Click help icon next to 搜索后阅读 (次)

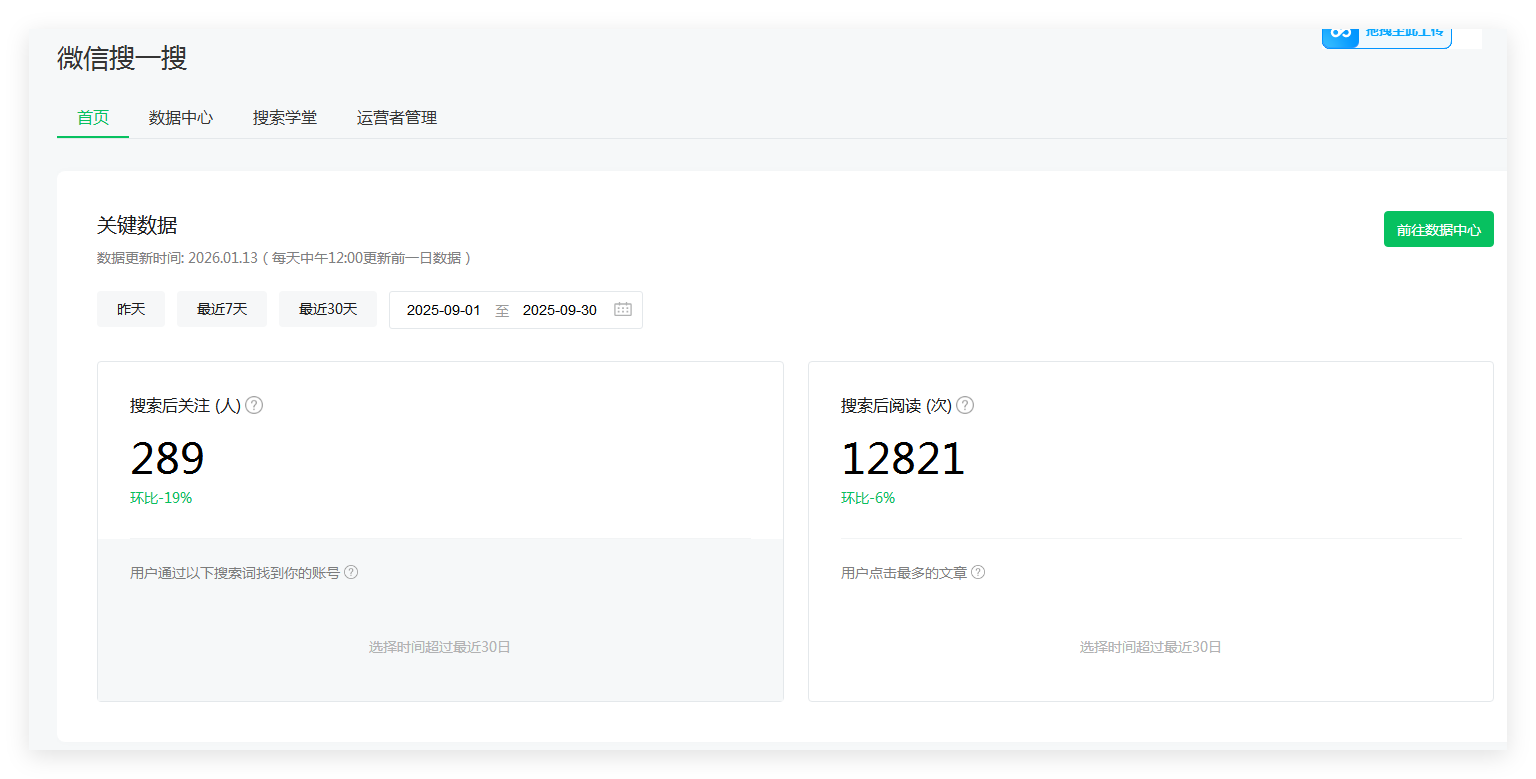(x=965, y=405)
